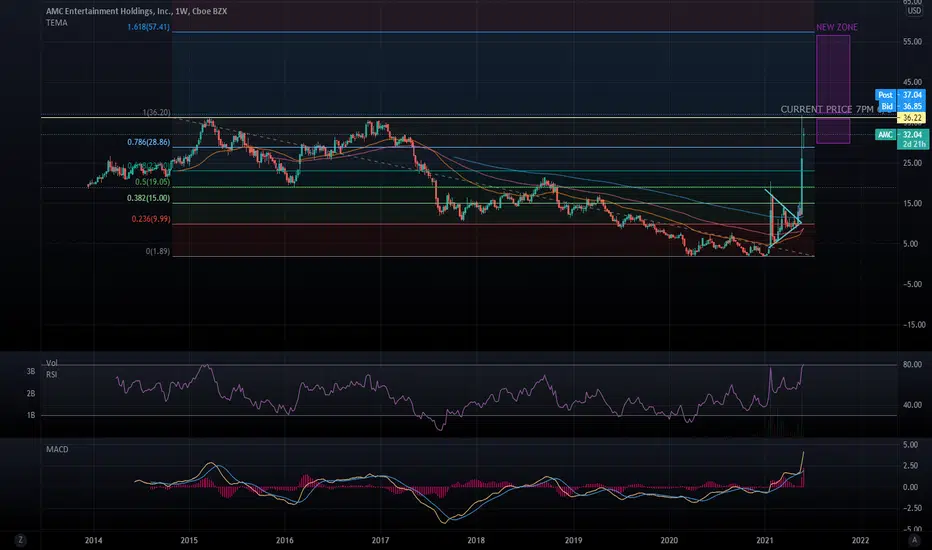Click the 2021 label on time axis

point(765,540)
